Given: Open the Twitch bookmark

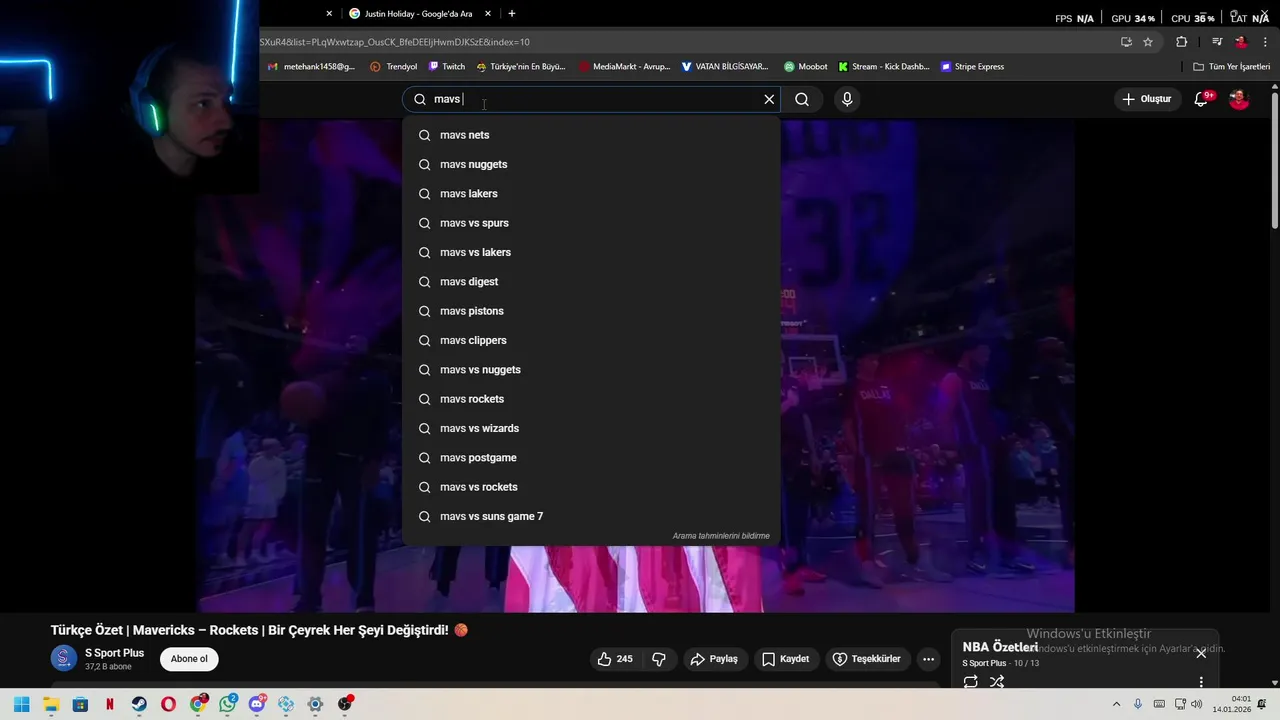Looking at the screenshot, I should click(447, 67).
